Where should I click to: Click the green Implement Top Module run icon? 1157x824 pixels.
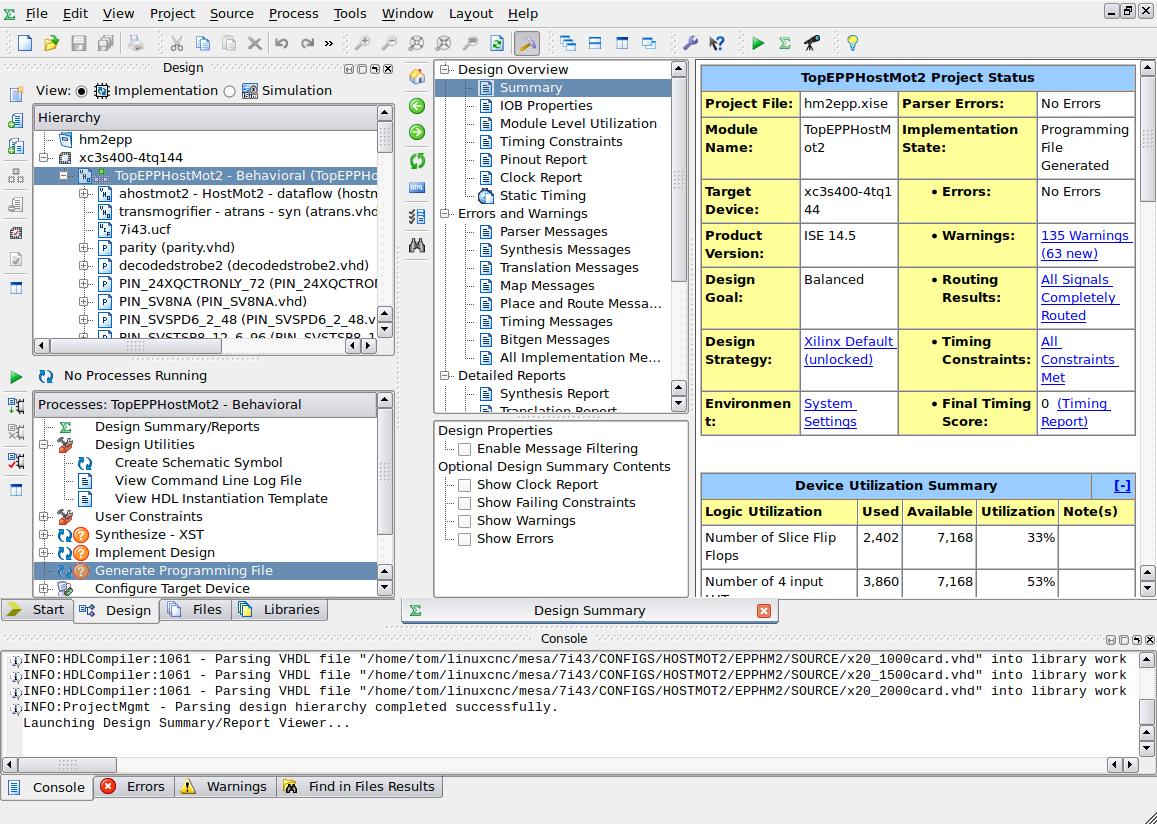(x=758, y=43)
